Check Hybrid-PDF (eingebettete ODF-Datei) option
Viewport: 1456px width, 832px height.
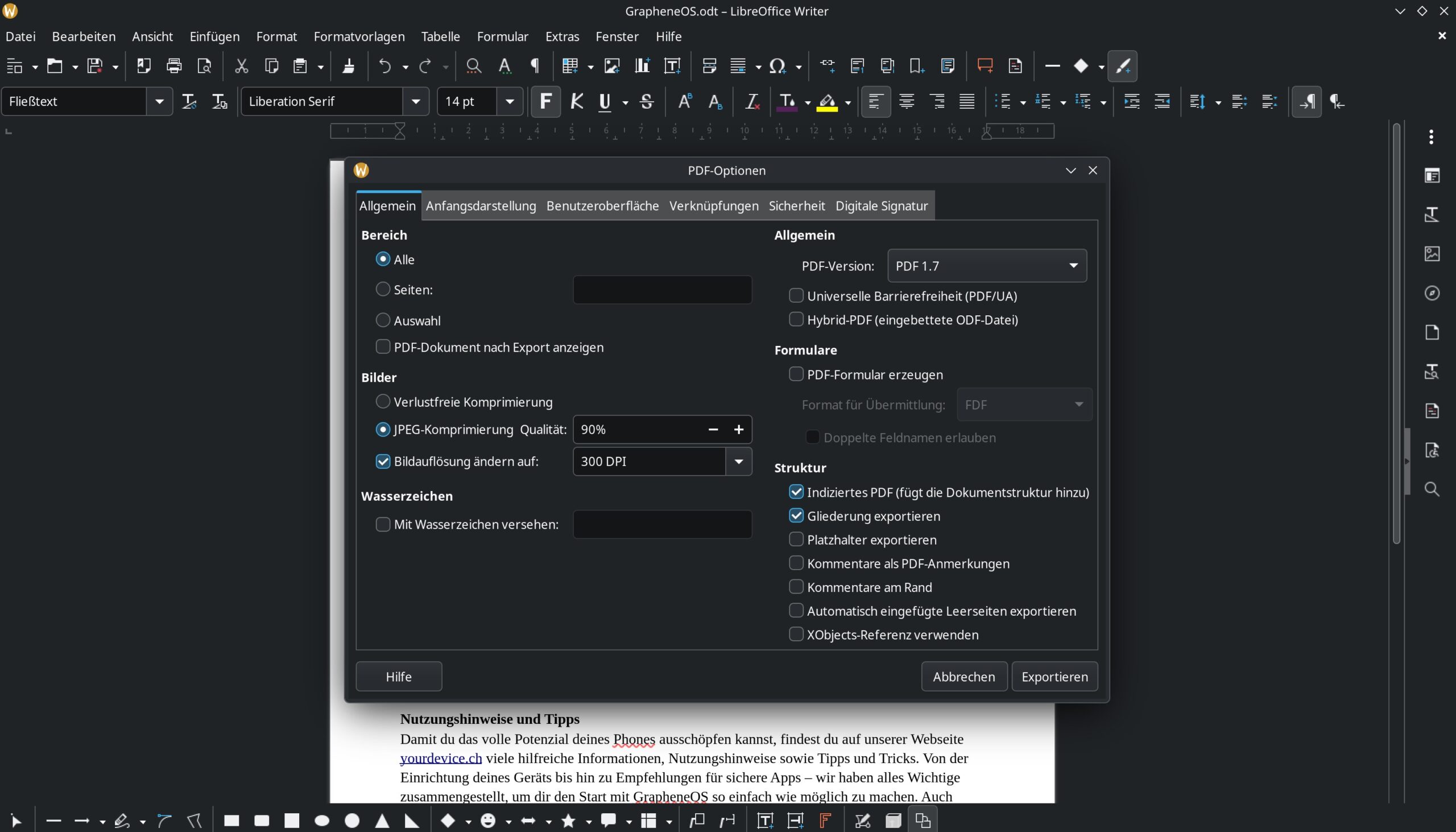796,319
